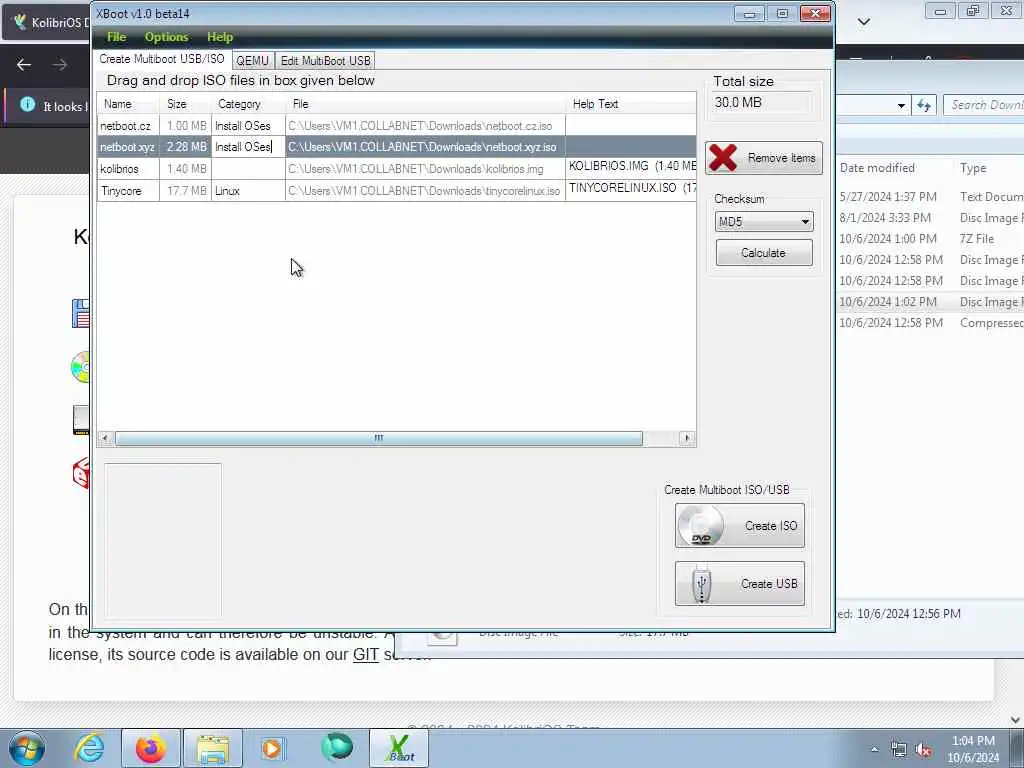Select the KolibriOS browser tab

[47, 23]
